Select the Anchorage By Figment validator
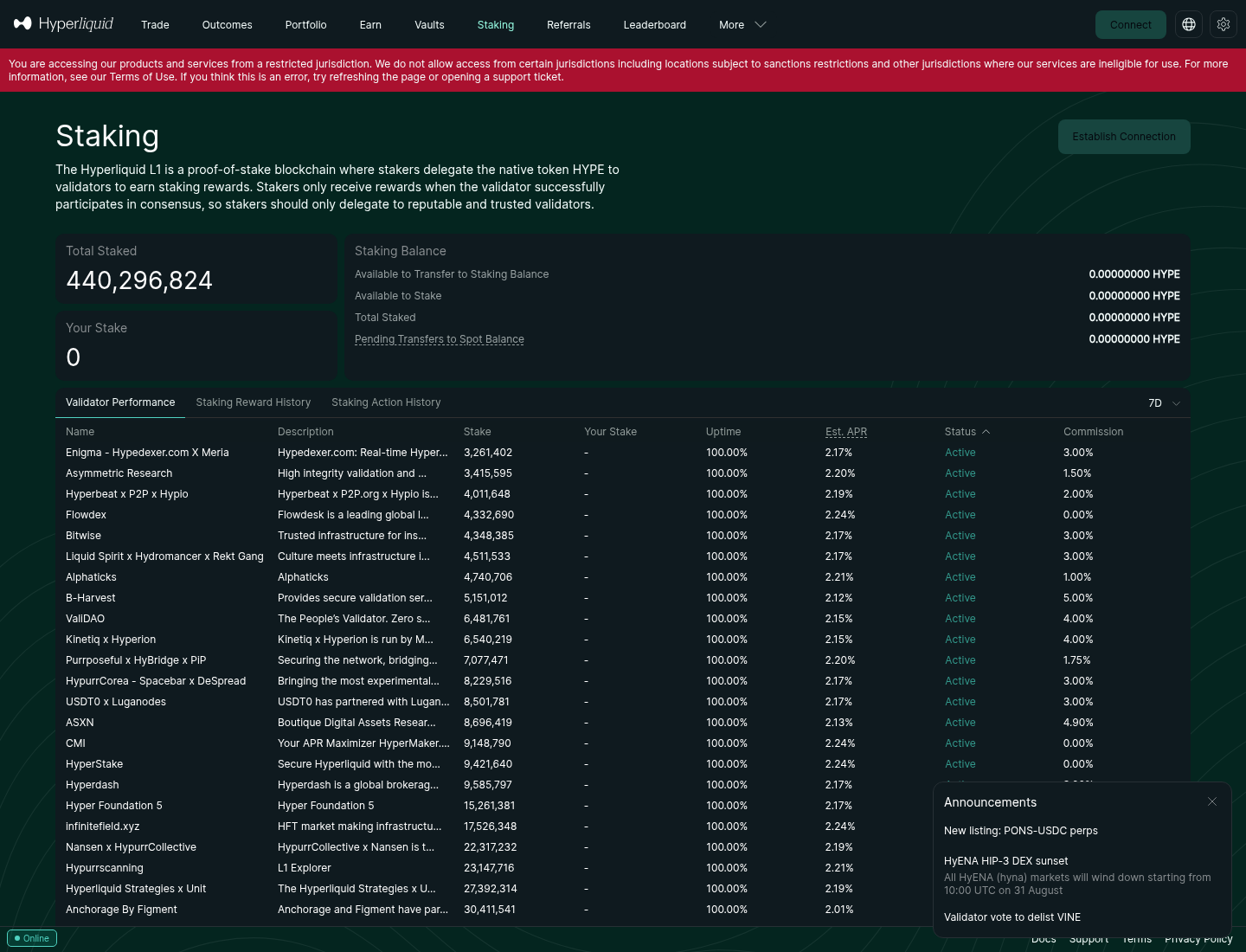This screenshot has height=952, width=1246. 121,910
